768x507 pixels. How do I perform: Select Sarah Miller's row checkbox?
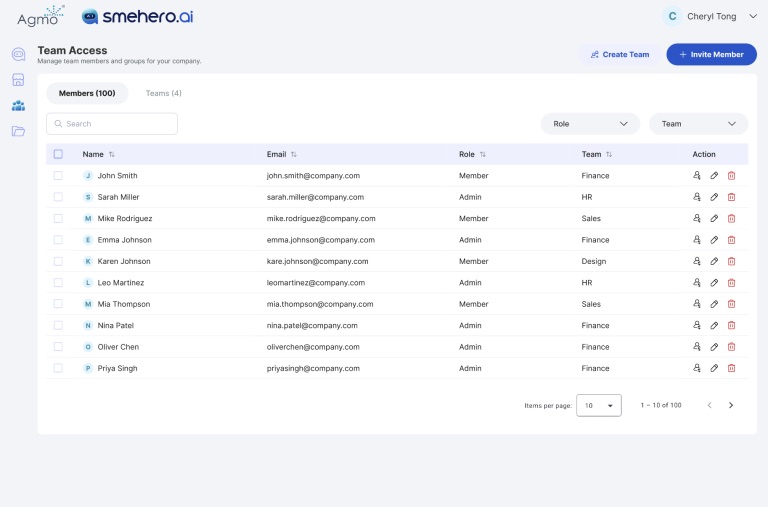pyautogui.click(x=58, y=197)
